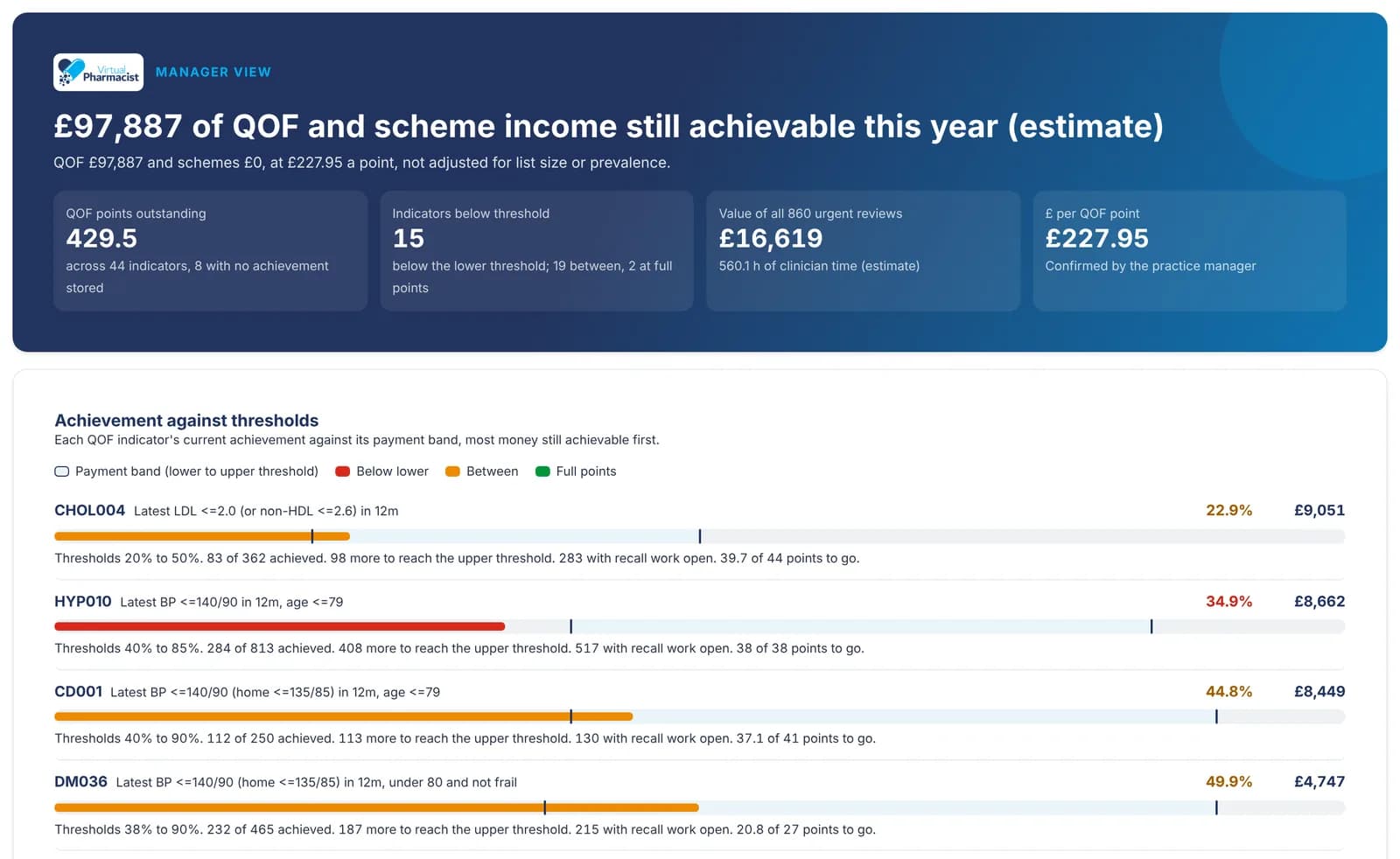Click the CD001 thresholds 40% to 90% description
The height and width of the screenshot is (859, 1400).
coord(465,738)
